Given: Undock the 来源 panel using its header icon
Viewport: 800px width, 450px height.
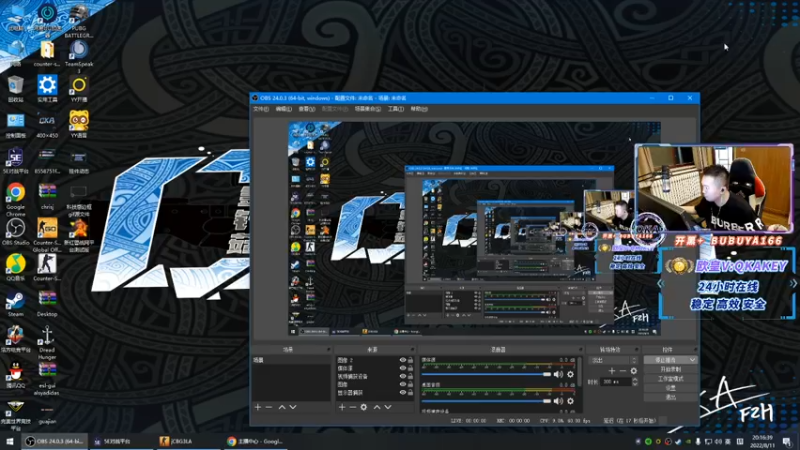Looking at the screenshot, I should pyautogui.click(x=412, y=349).
